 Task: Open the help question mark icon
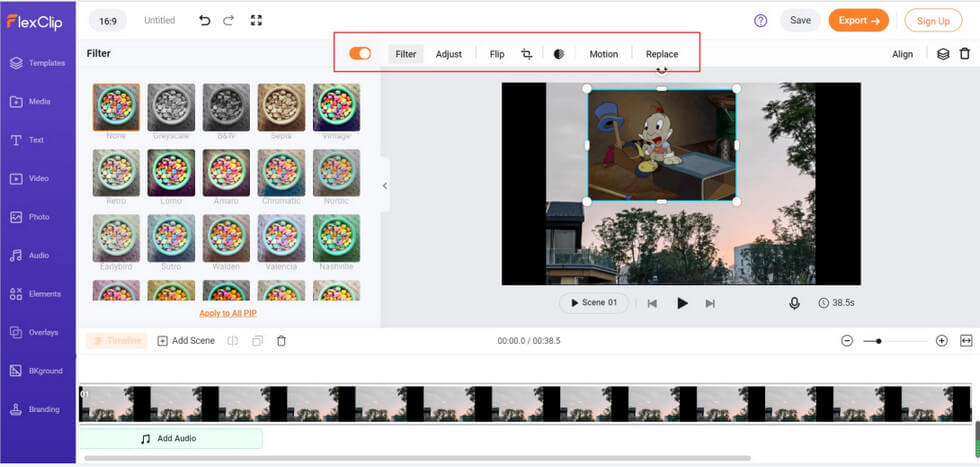pos(761,21)
